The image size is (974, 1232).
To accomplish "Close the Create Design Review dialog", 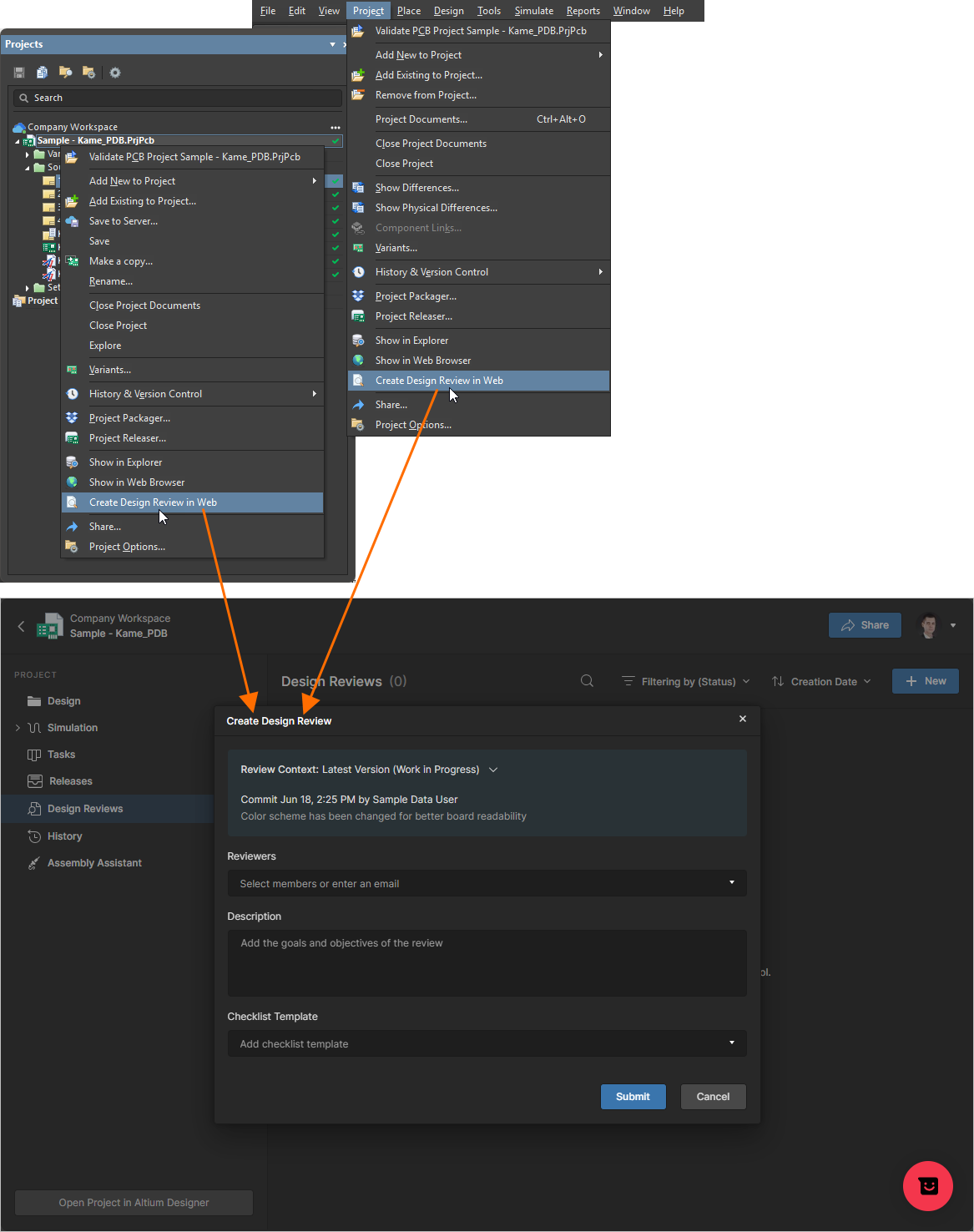I will (743, 719).
